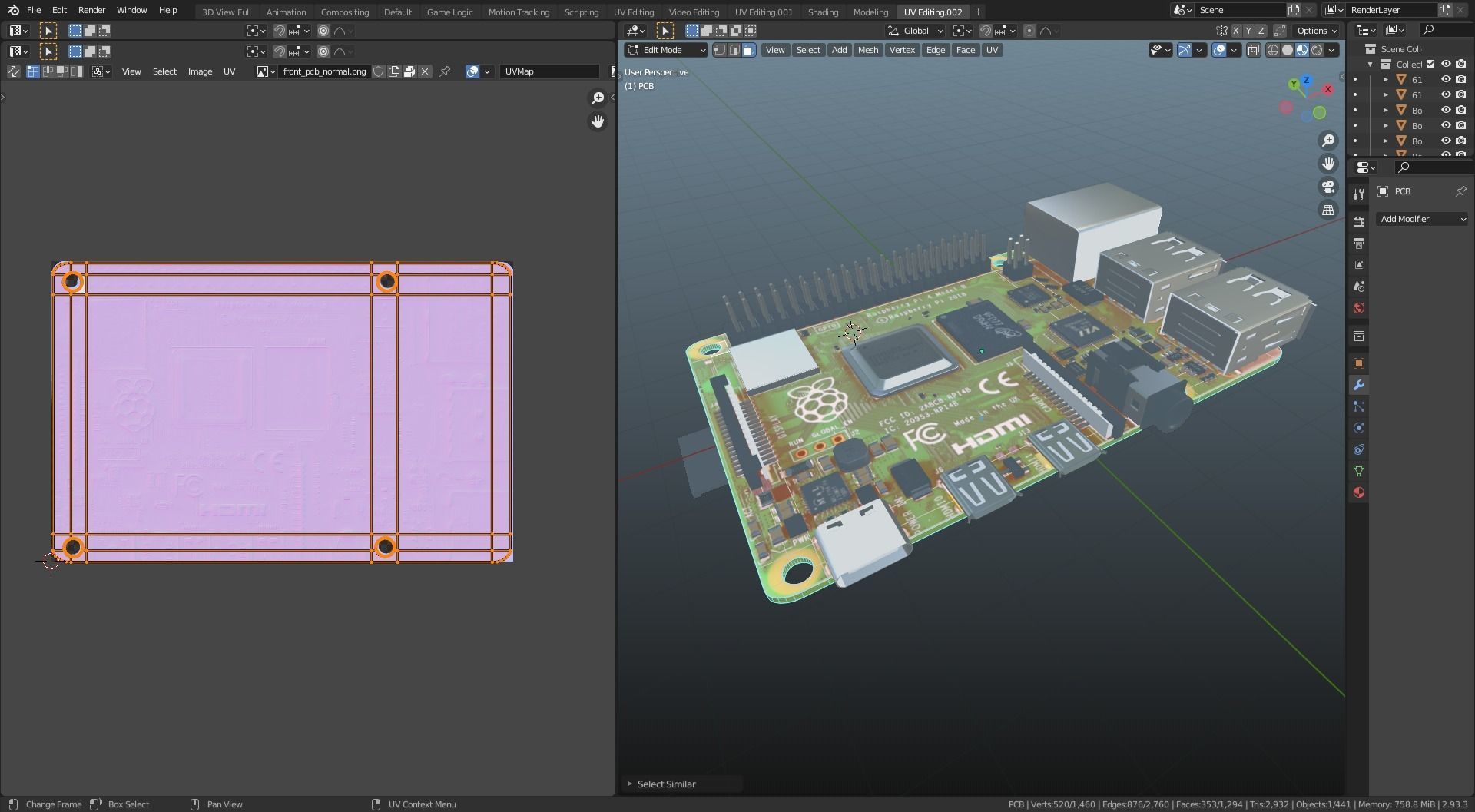Screen dimensions: 1475x812
Task: Open the Object properties tab
Action: click(x=1359, y=363)
